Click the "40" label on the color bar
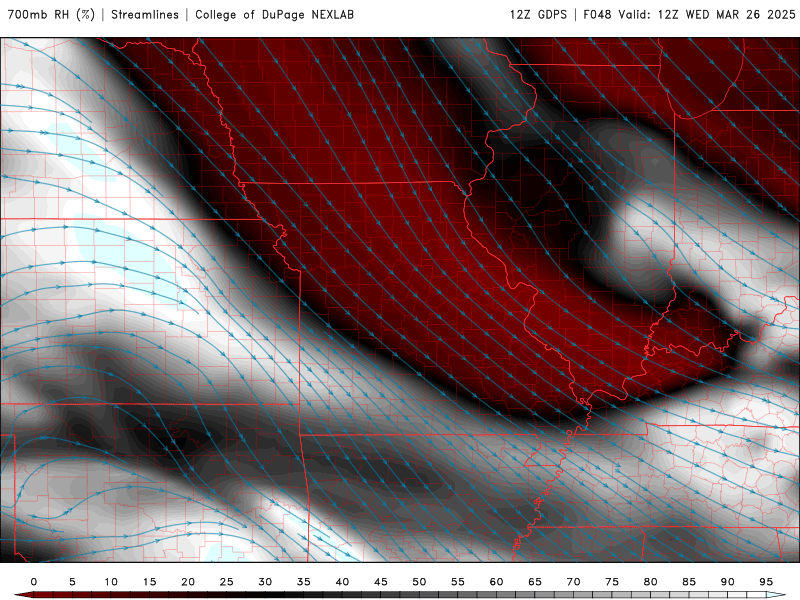This screenshot has width=800, height=600. point(342,582)
